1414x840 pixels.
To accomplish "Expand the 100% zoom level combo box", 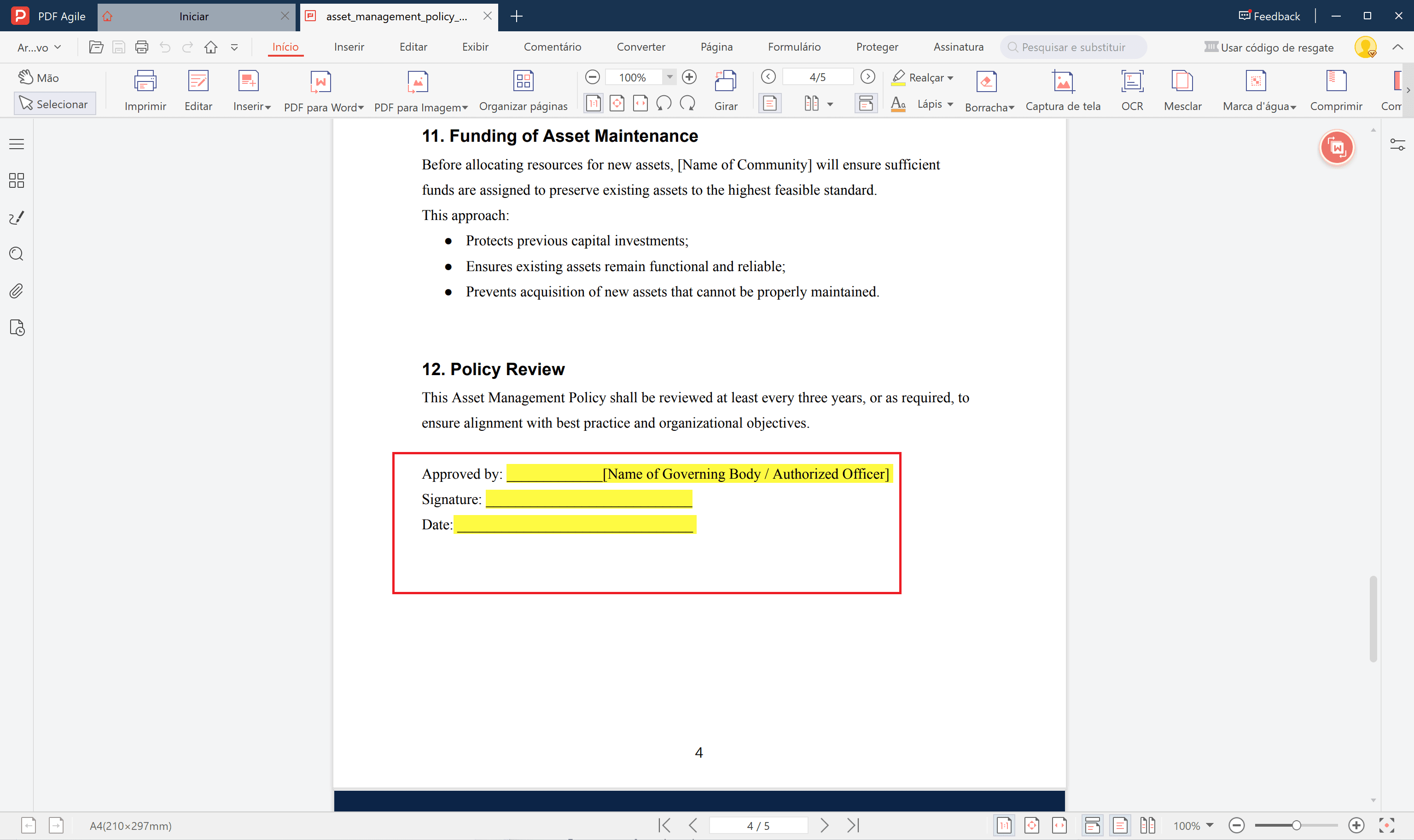I will 669,77.
